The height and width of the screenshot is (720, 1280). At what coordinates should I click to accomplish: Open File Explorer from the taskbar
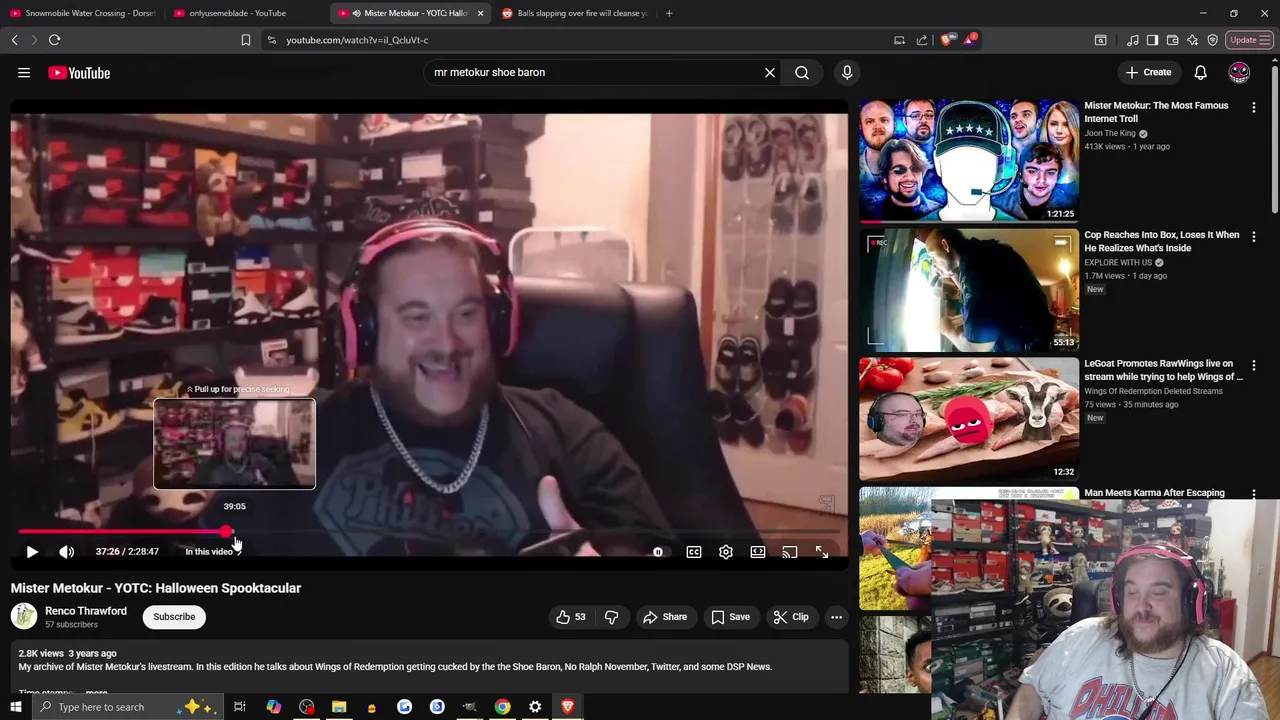(x=339, y=707)
